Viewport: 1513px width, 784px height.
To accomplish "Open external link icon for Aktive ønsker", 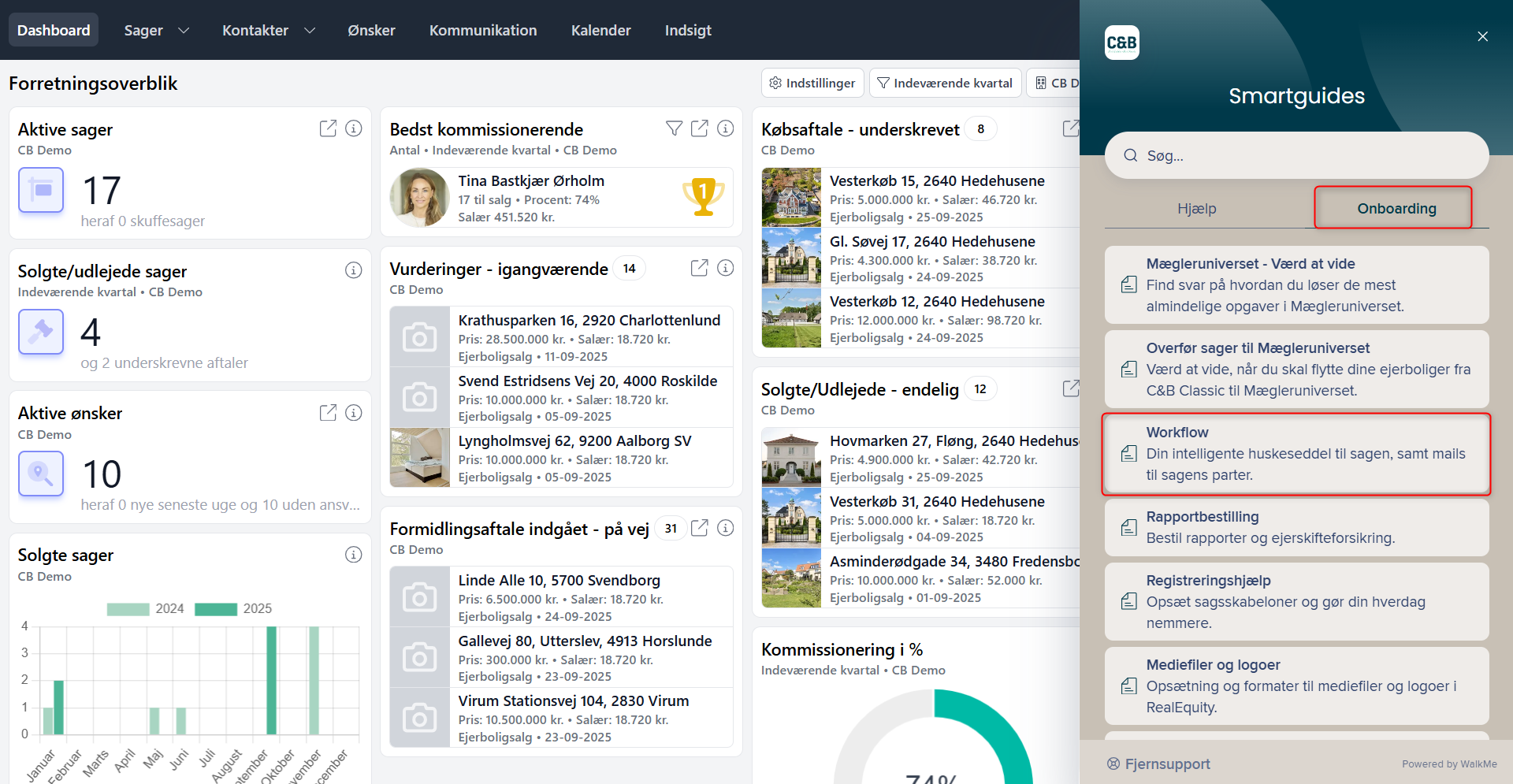I will coord(328,412).
